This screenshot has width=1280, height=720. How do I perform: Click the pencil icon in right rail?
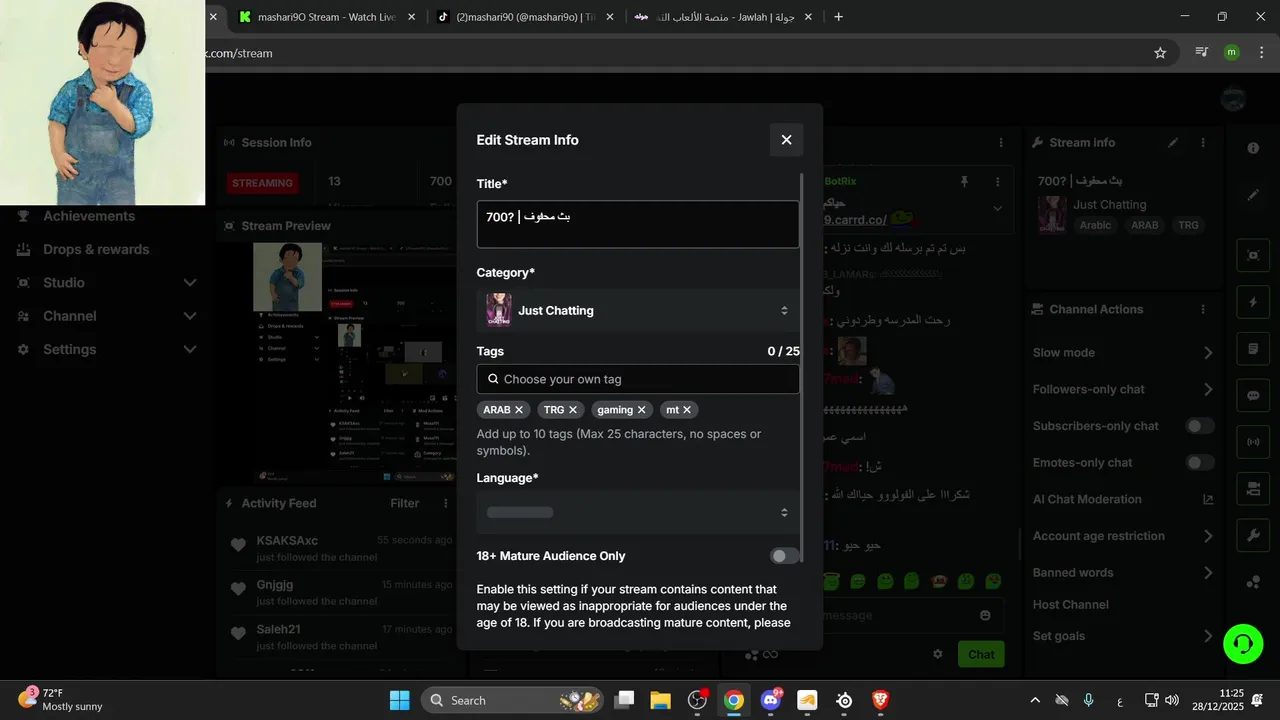point(1253,195)
